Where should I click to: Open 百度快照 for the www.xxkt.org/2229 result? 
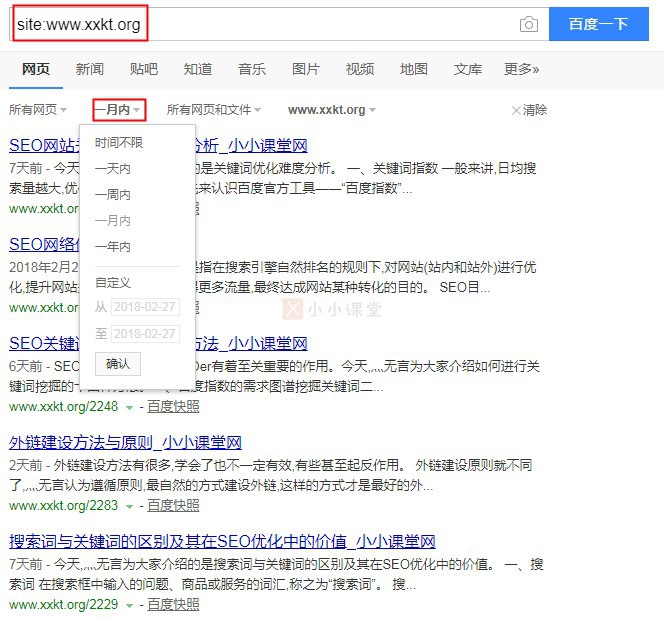(x=173, y=605)
